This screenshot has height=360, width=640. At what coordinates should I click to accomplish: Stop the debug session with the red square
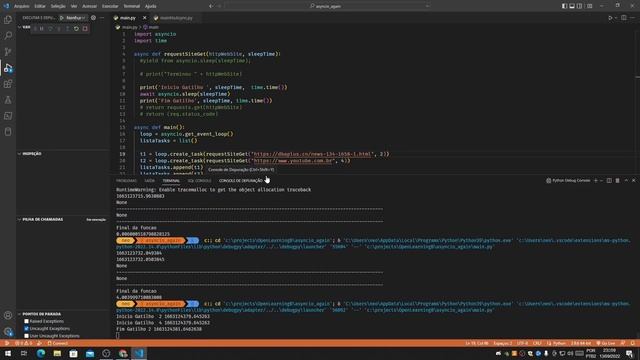(85, 29)
